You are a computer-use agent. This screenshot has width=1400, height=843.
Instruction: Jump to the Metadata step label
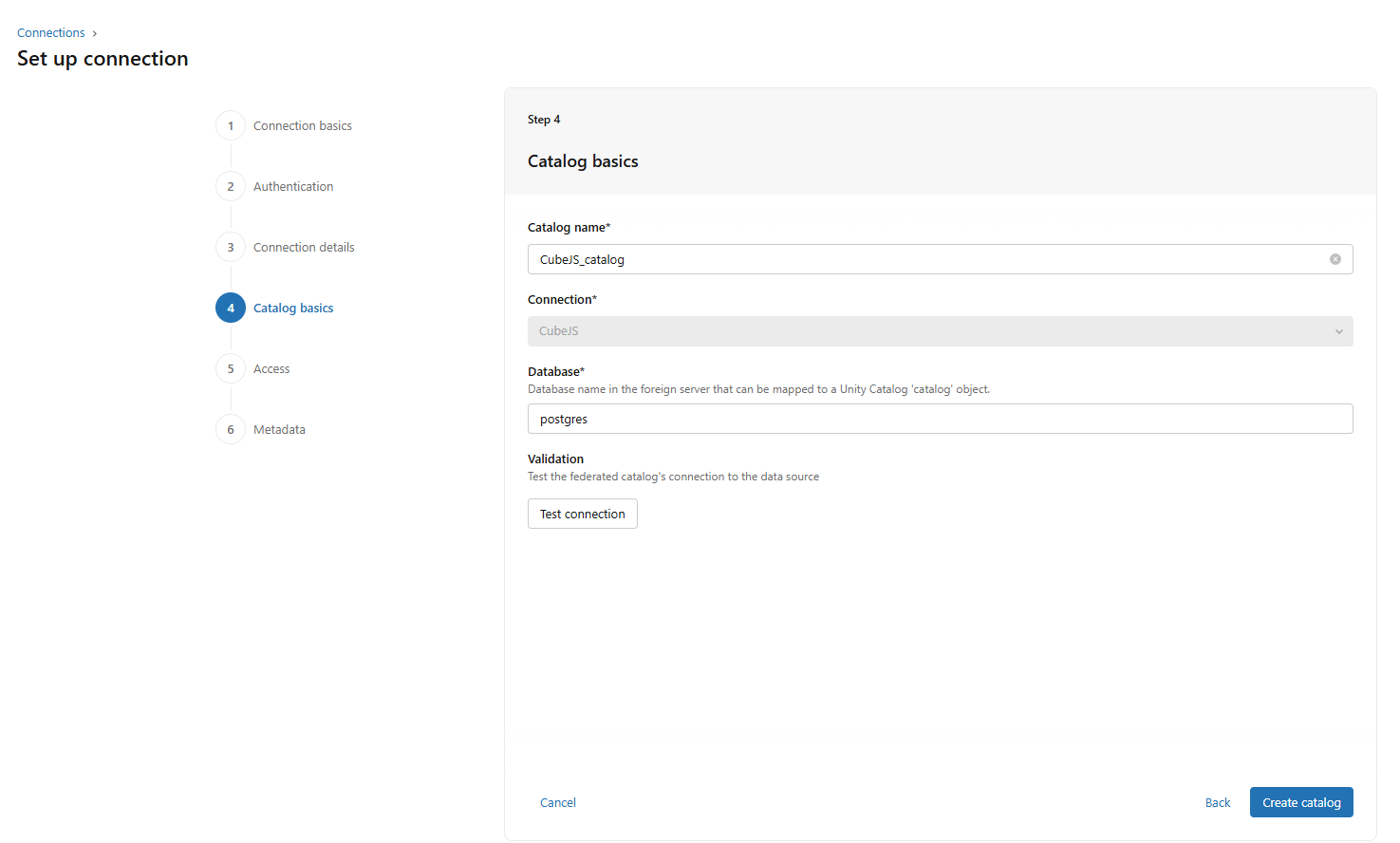[279, 429]
